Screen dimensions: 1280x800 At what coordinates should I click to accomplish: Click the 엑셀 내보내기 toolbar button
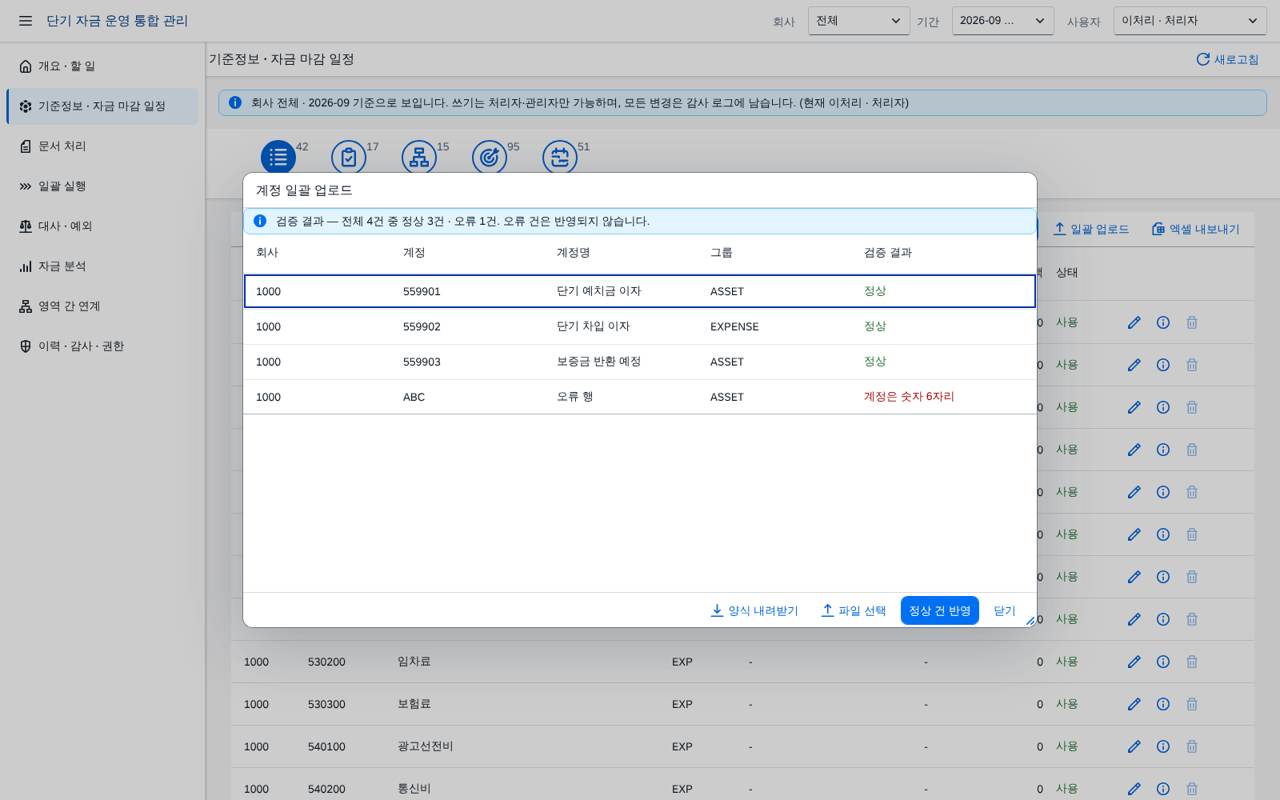coord(1195,229)
